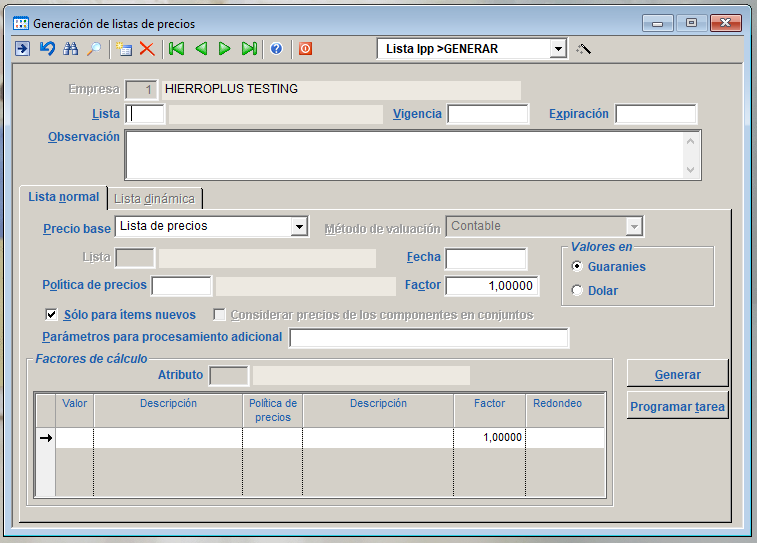Image resolution: width=757 pixels, height=543 pixels.
Task: Select the Lista normal tab
Action: (x=64, y=197)
